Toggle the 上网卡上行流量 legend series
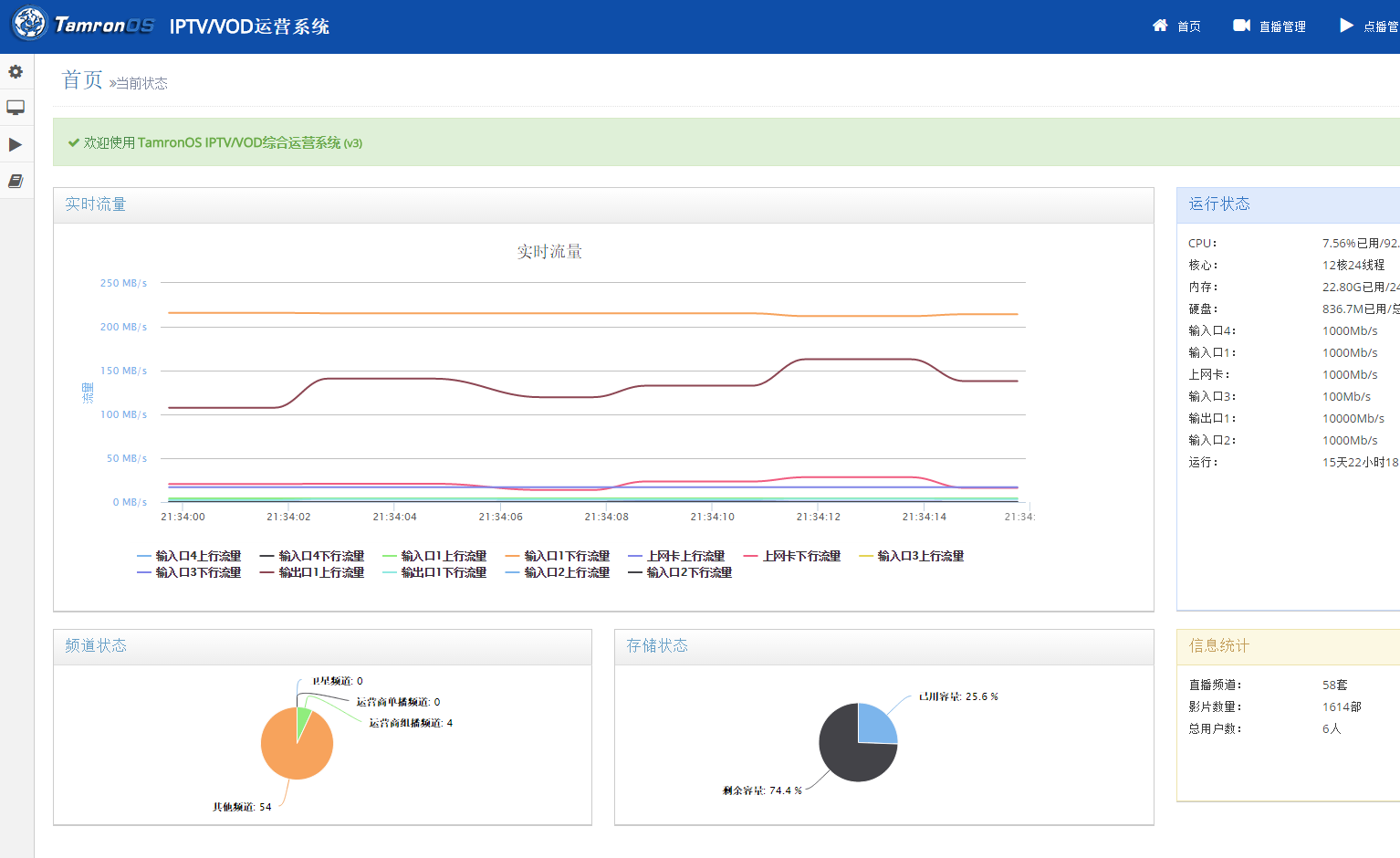Screen dimensions: 1400x858 tap(676, 556)
